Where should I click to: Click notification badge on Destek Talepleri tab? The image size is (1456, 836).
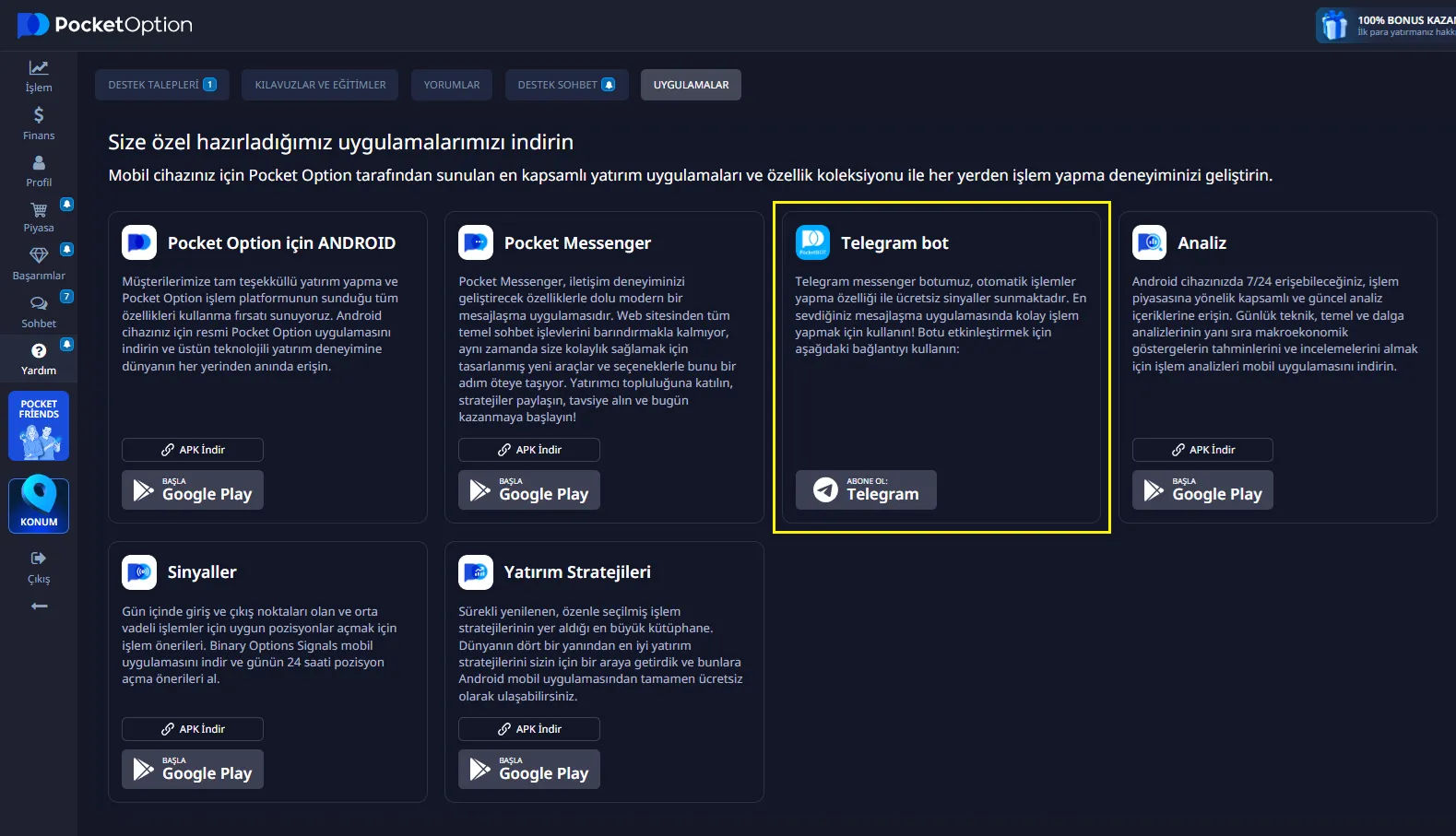(210, 85)
